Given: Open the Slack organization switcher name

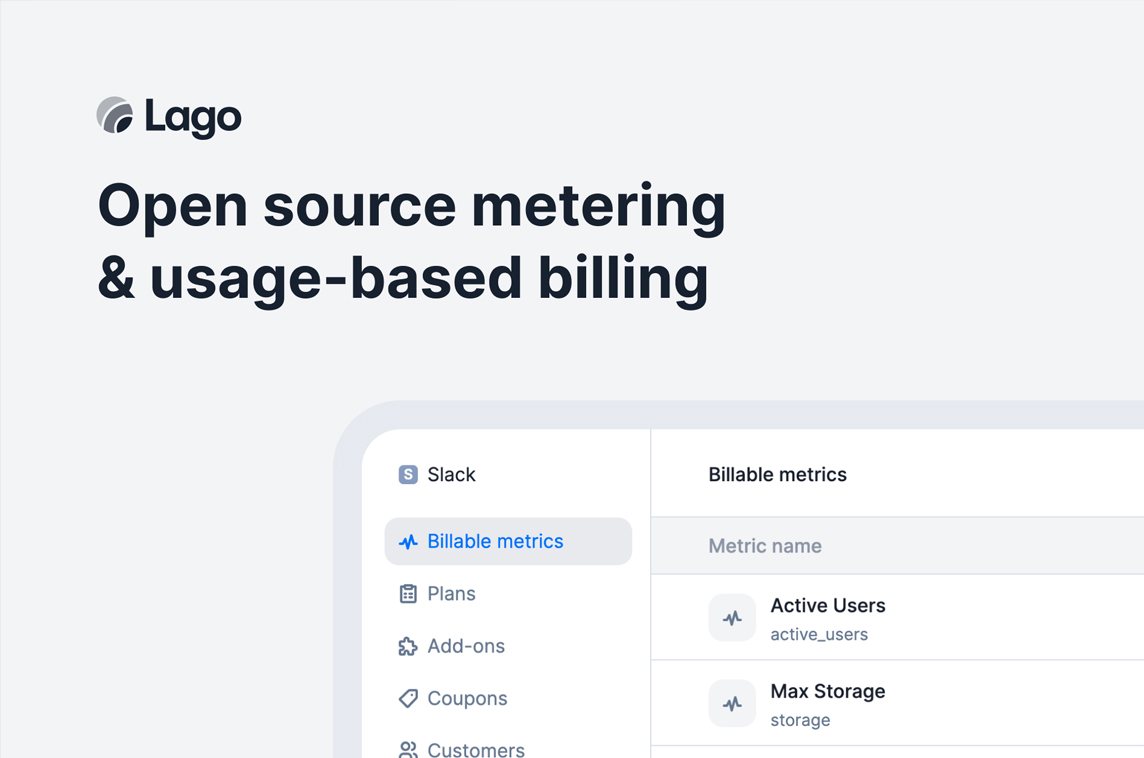Looking at the screenshot, I should pos(451,475).
